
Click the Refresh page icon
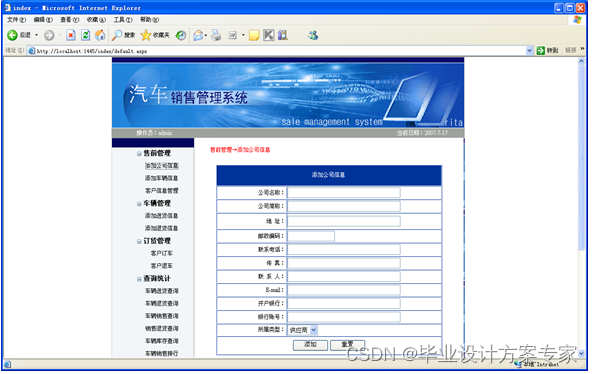[x=86, y=35]
